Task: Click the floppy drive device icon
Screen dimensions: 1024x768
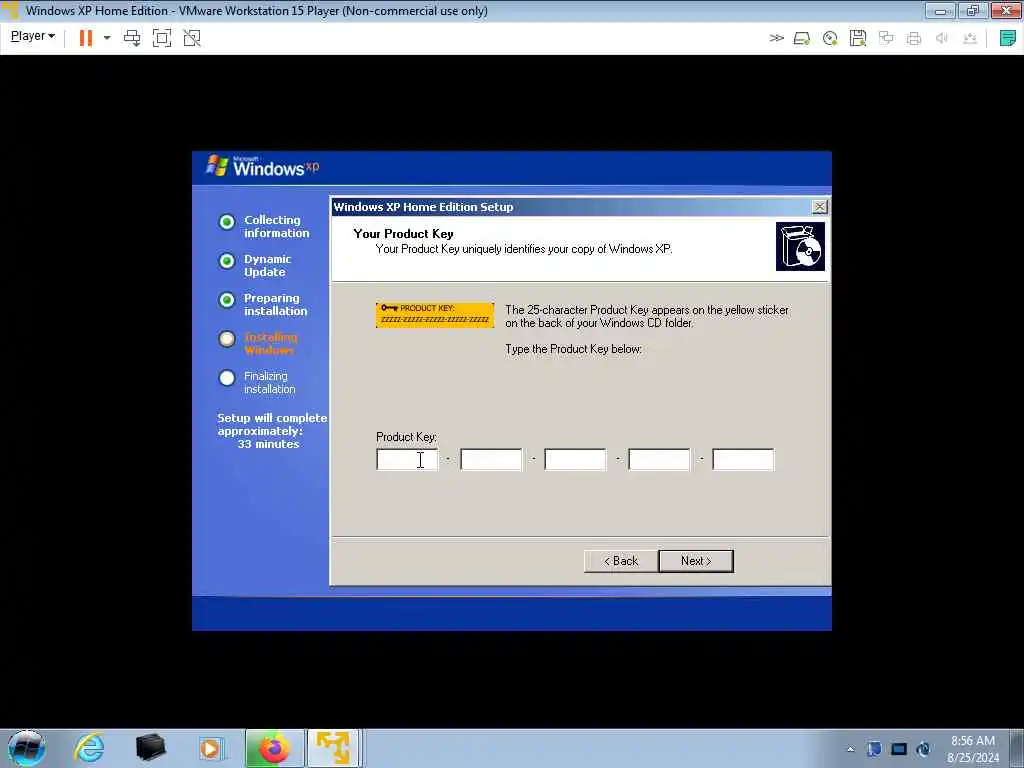Action: point(858,39)
